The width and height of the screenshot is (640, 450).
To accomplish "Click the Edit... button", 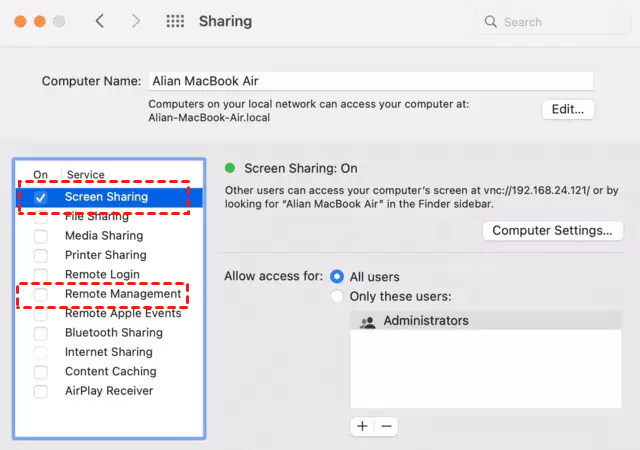I will 568,109.
